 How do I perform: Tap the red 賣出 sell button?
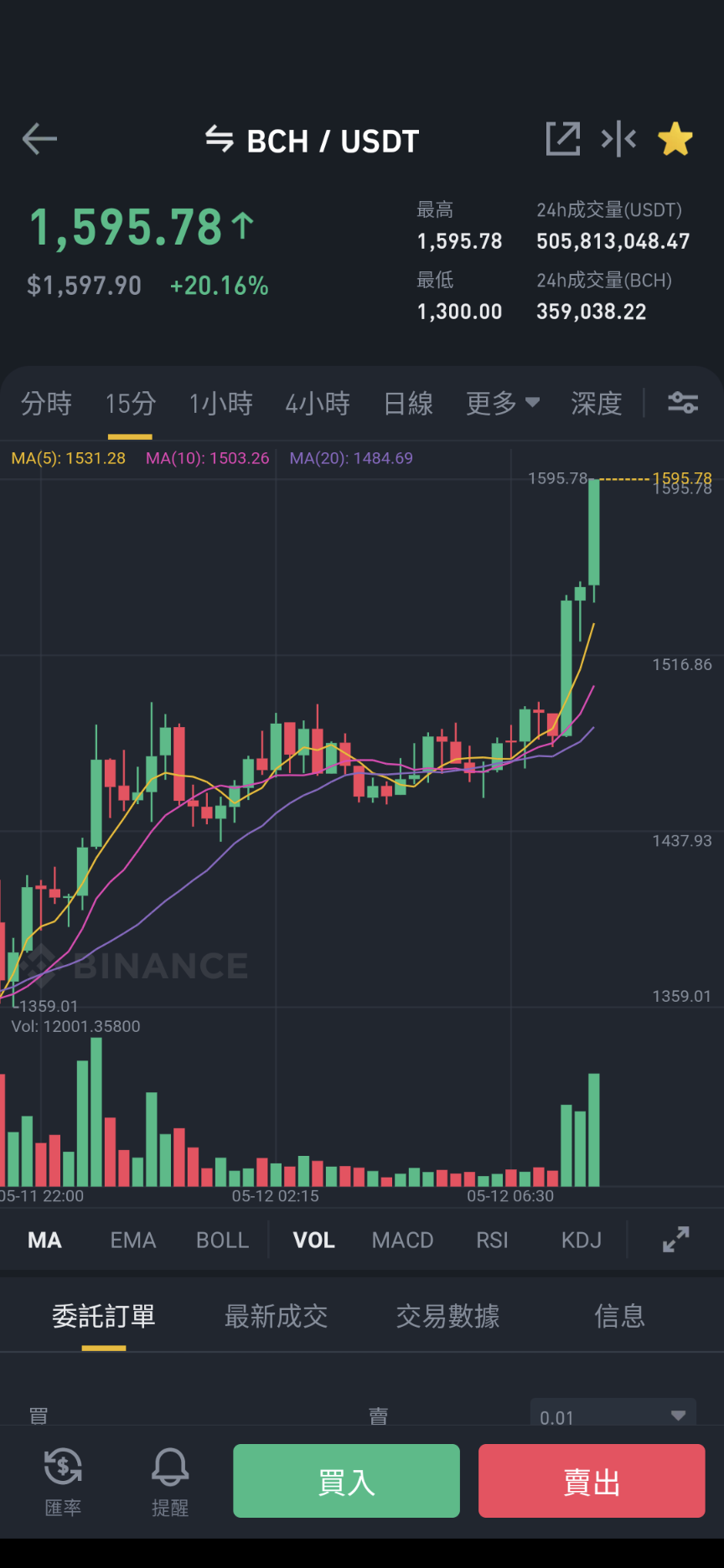[x=592, y=1481]
